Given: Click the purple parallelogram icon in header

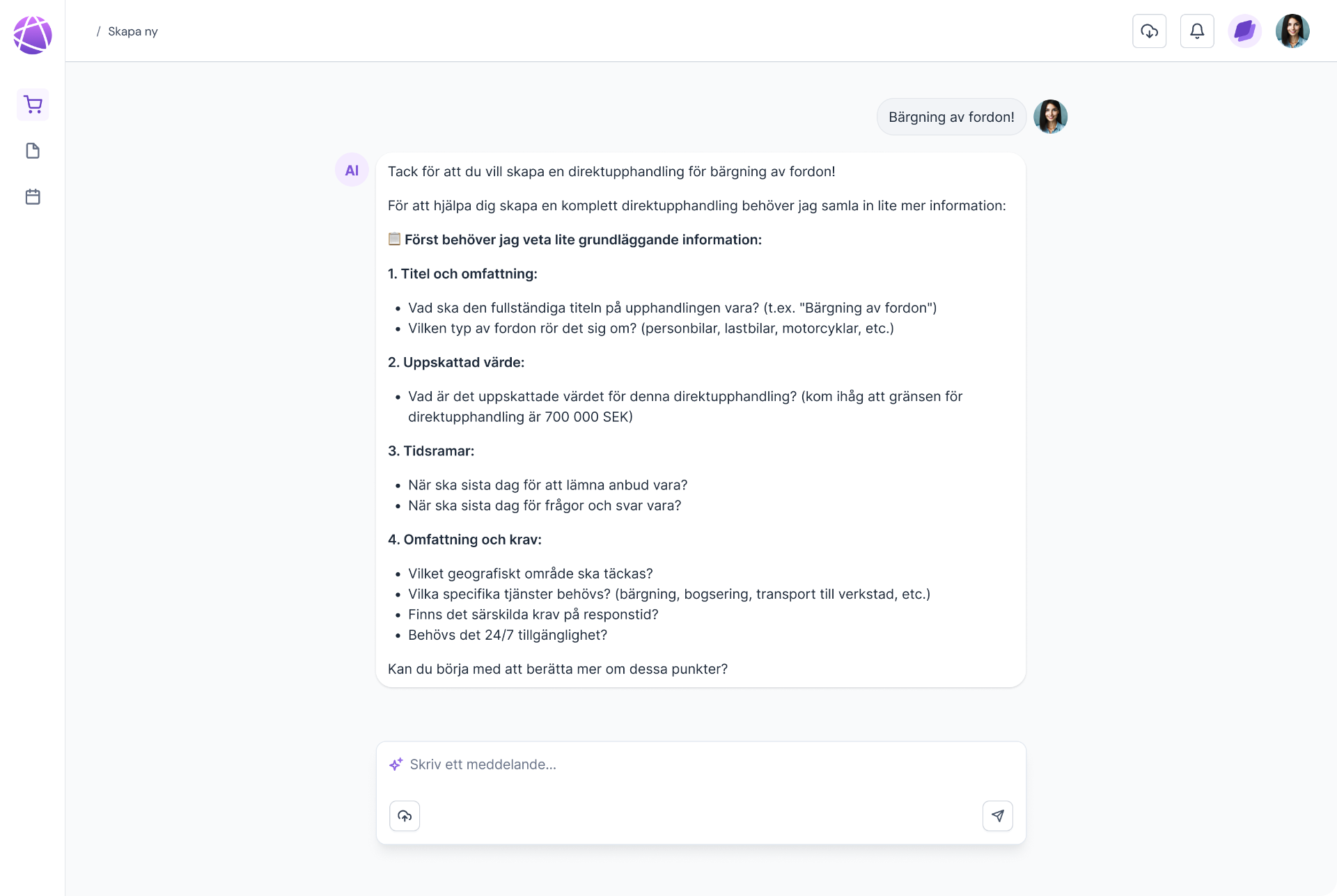Looking at the screenshot, I should 1244,31.
